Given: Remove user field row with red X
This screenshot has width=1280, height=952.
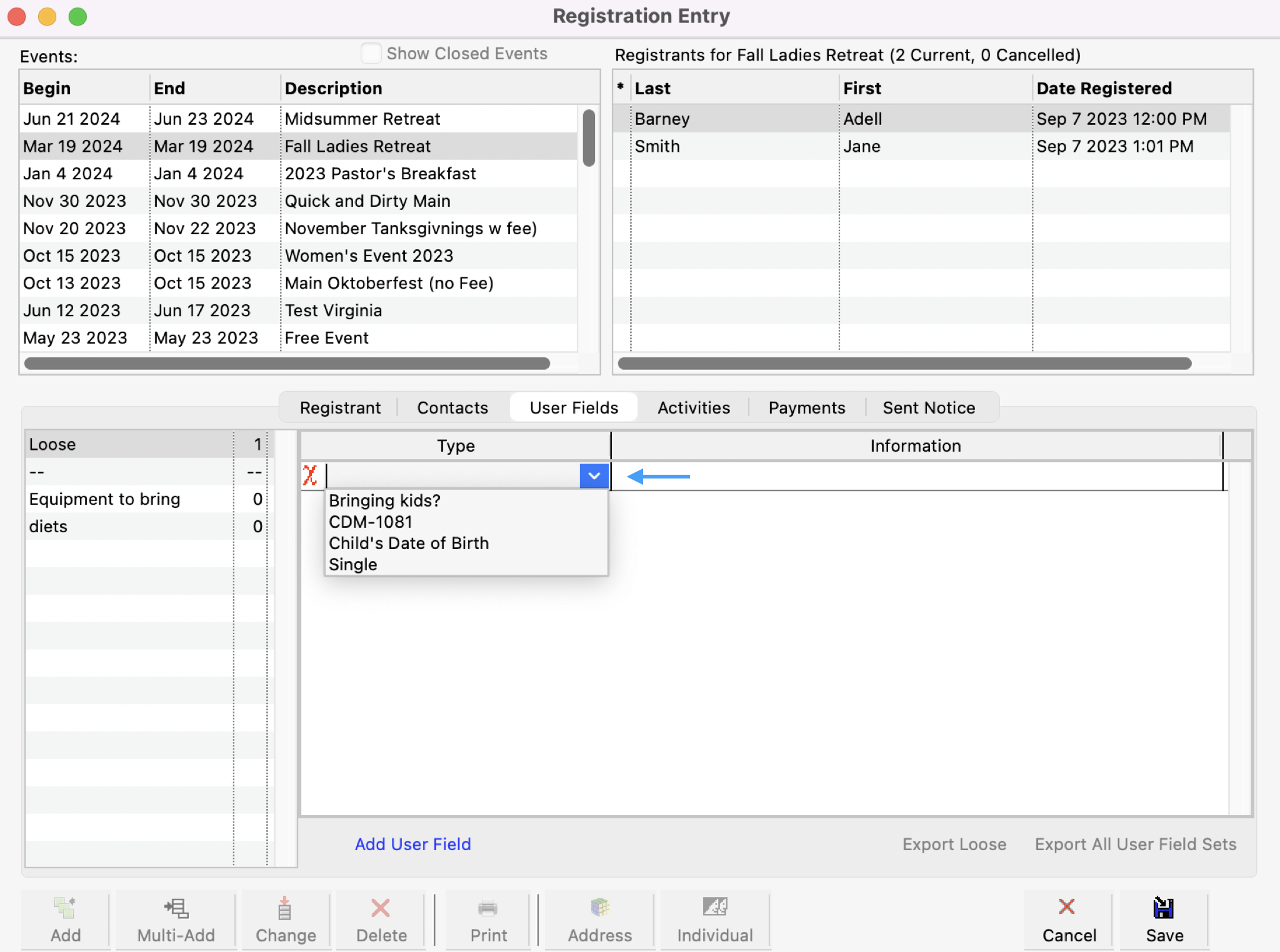Looking at the screenshot, I should [310, 476].
